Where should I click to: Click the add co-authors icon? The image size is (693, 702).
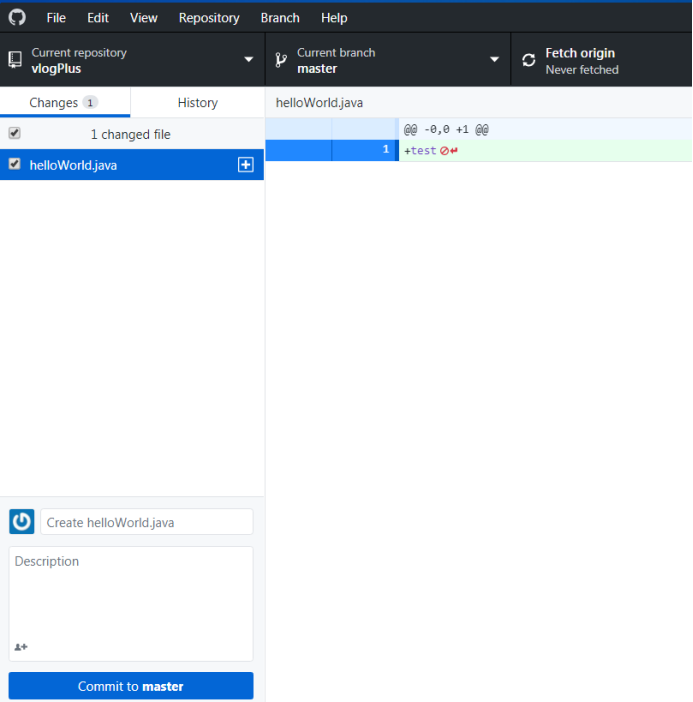click(x=21, y=647)
